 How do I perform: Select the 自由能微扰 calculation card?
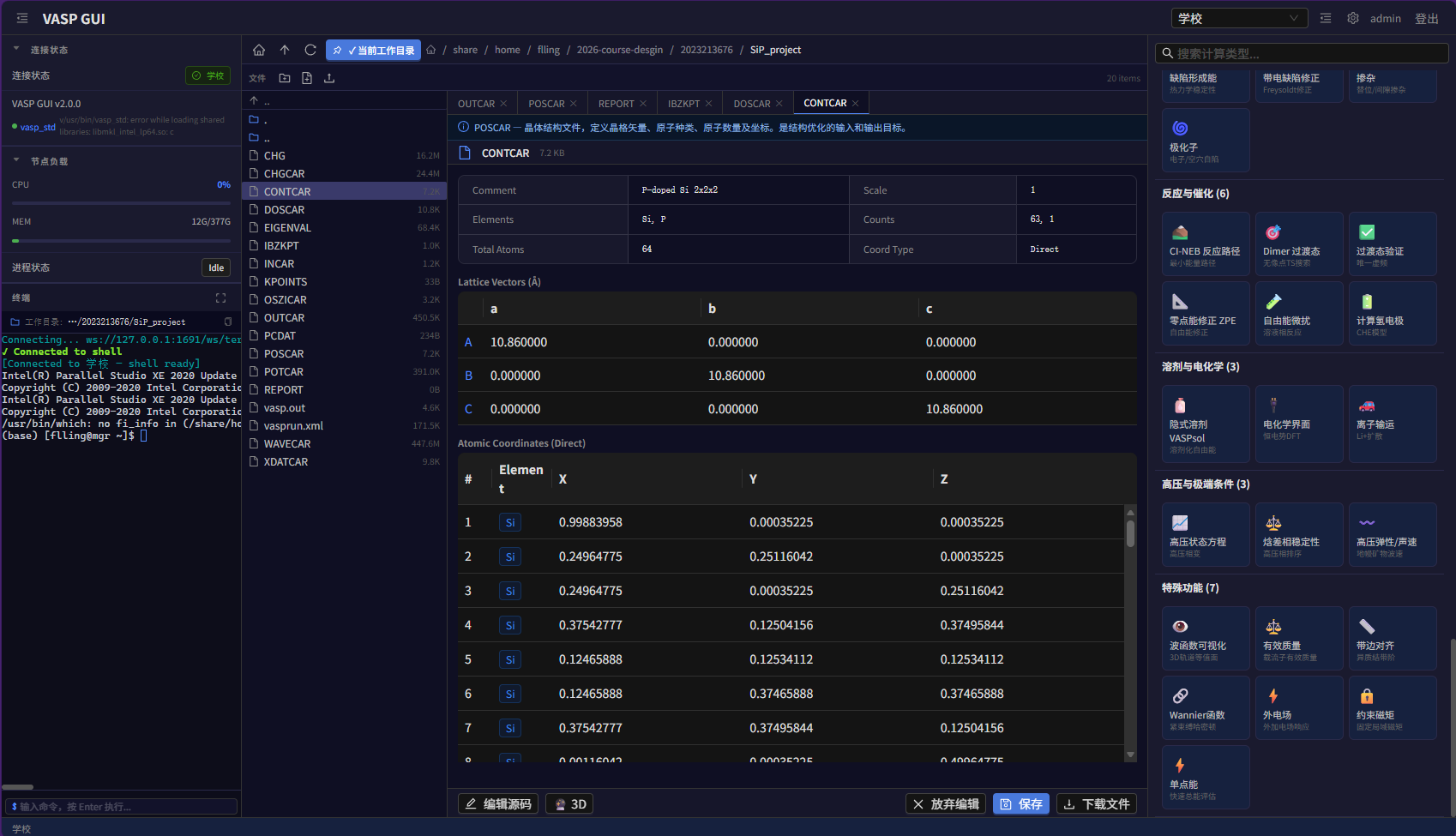point(1299,314)
